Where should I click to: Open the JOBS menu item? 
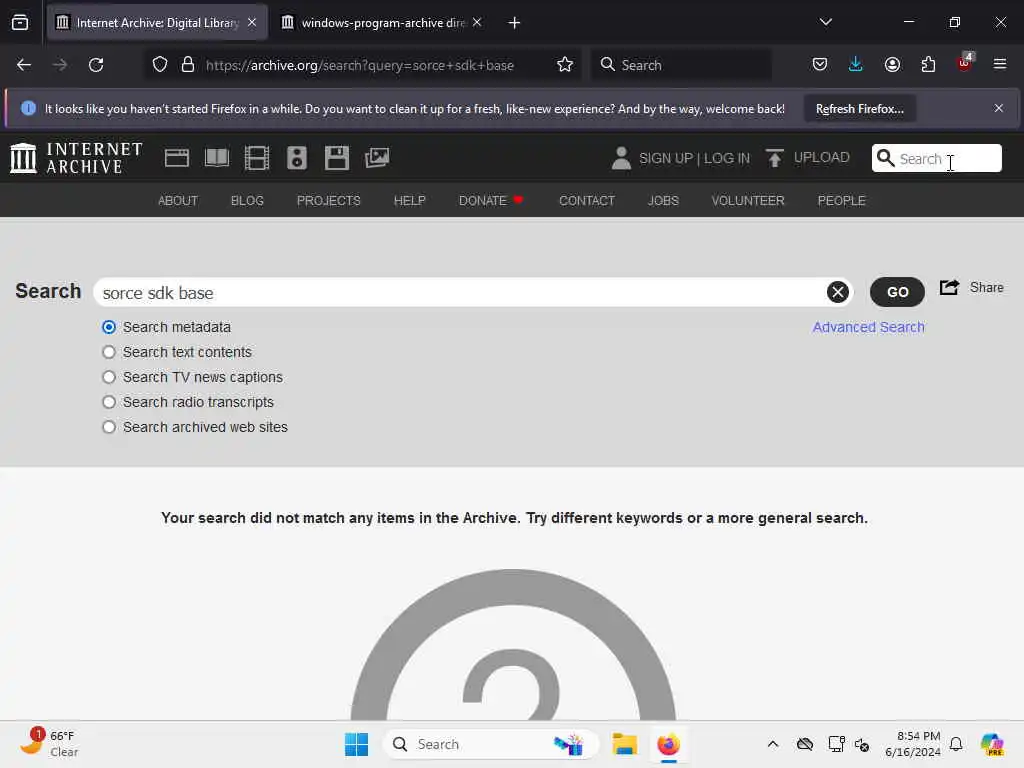tap(663, 200)
